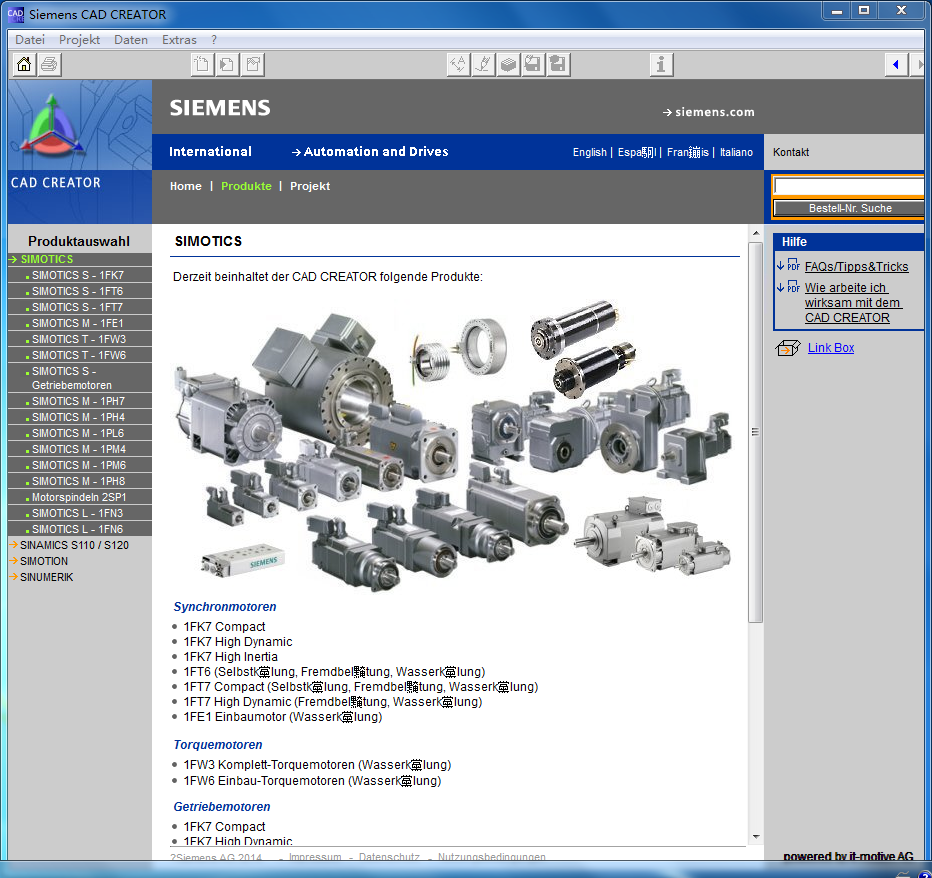Click the new project document icon

(x=202, y=64)
